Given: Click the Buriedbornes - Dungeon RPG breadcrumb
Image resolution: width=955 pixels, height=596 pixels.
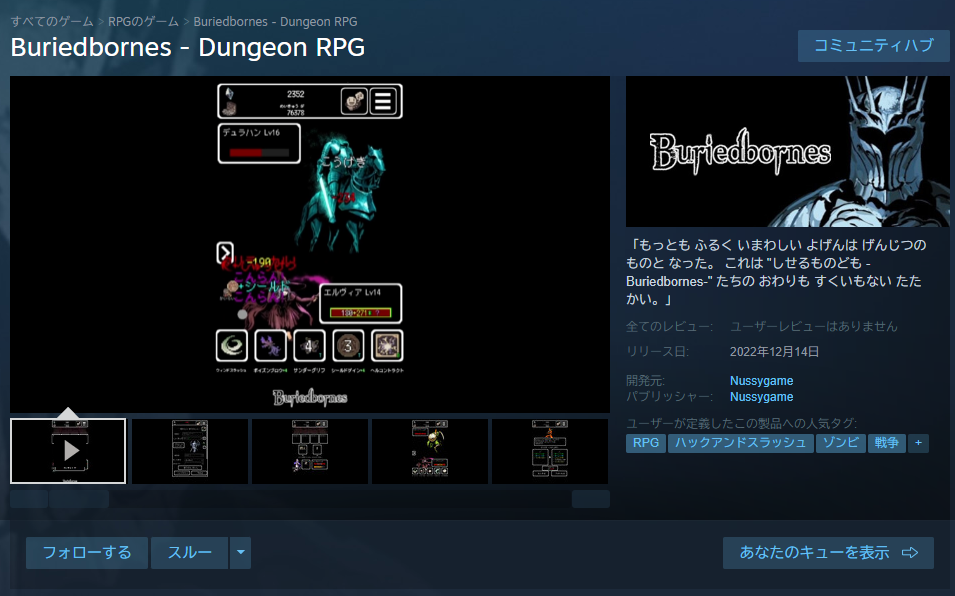Looking at the screenshot, I should 275,21.
